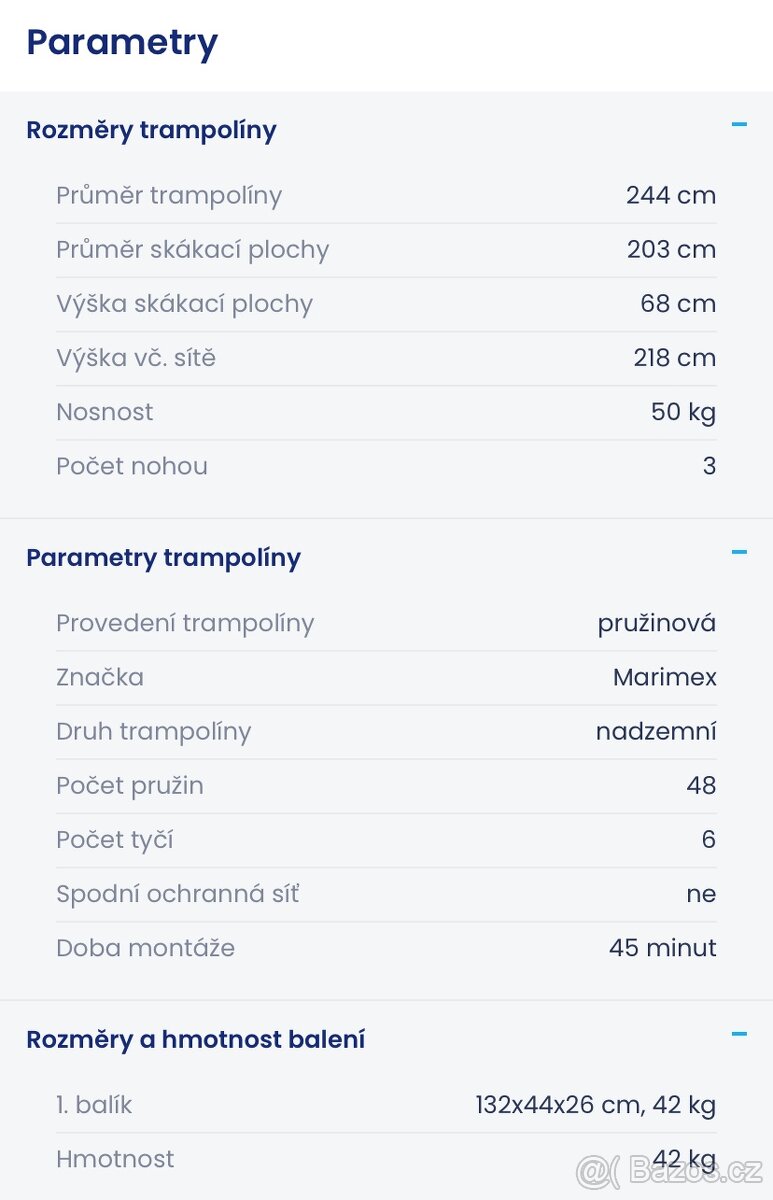The image size is (773, 1200).
Task: Click the Nosnost value 50 kg
Action: (683, 412)
